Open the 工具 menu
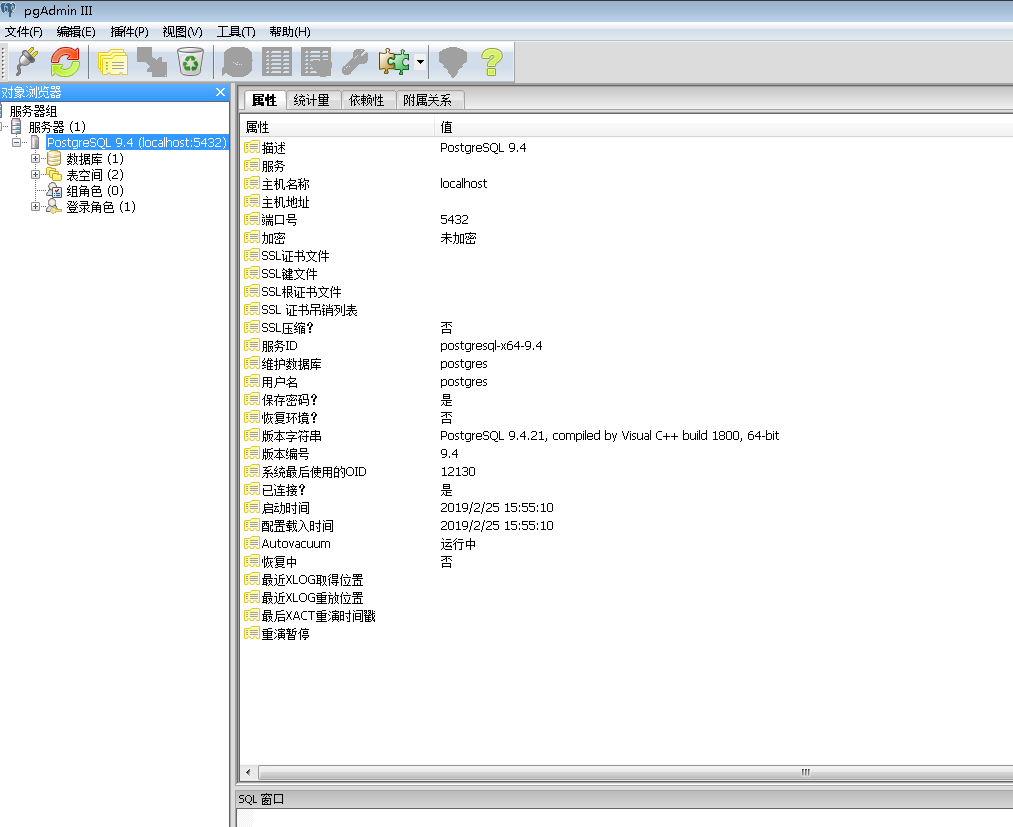The image size is (1013, 827). pos(236,31)
